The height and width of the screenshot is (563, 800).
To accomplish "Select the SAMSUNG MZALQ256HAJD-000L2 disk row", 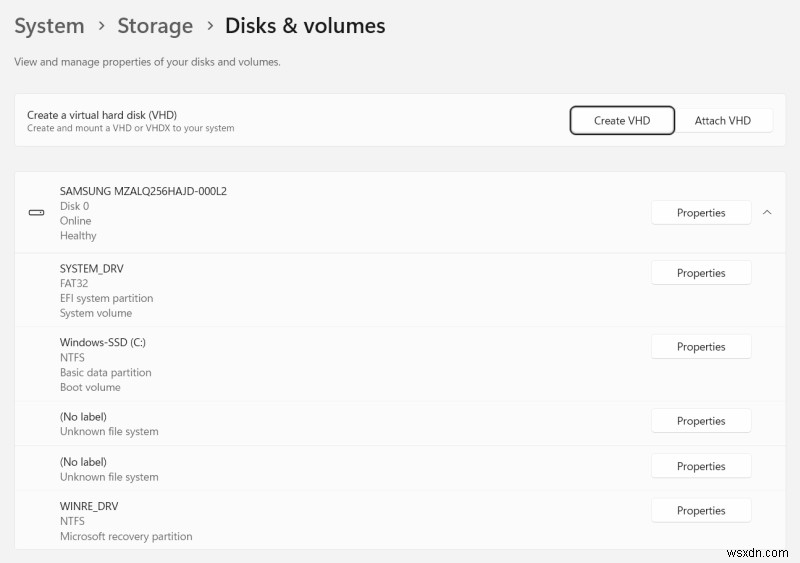I will [400, 212].
